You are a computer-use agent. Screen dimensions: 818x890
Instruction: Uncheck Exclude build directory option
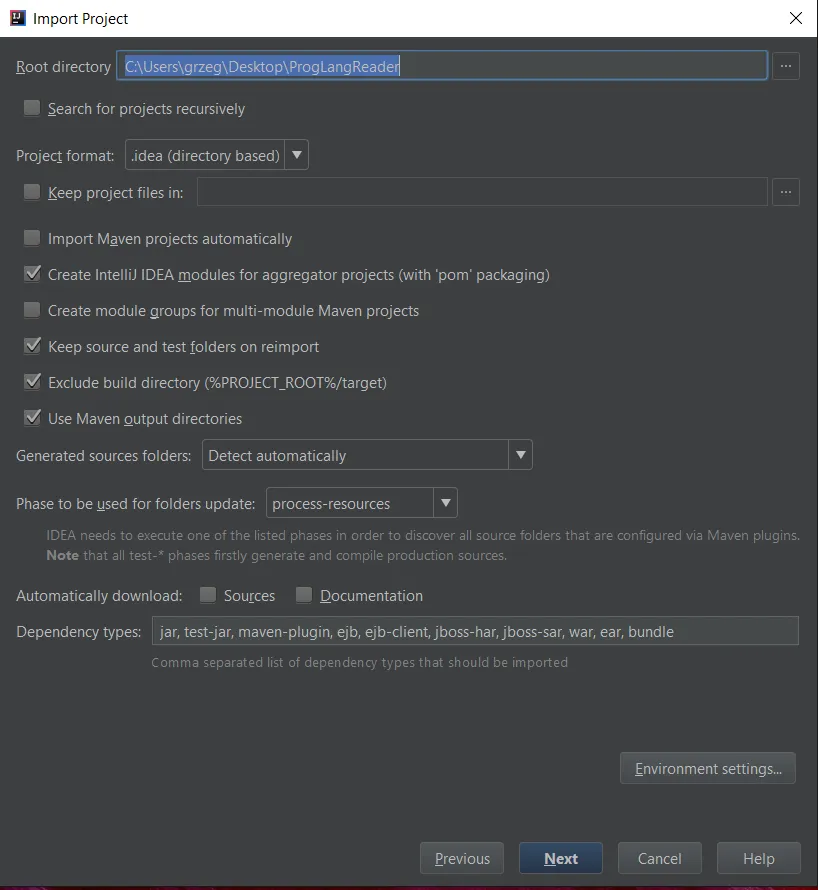pos(32,381)
